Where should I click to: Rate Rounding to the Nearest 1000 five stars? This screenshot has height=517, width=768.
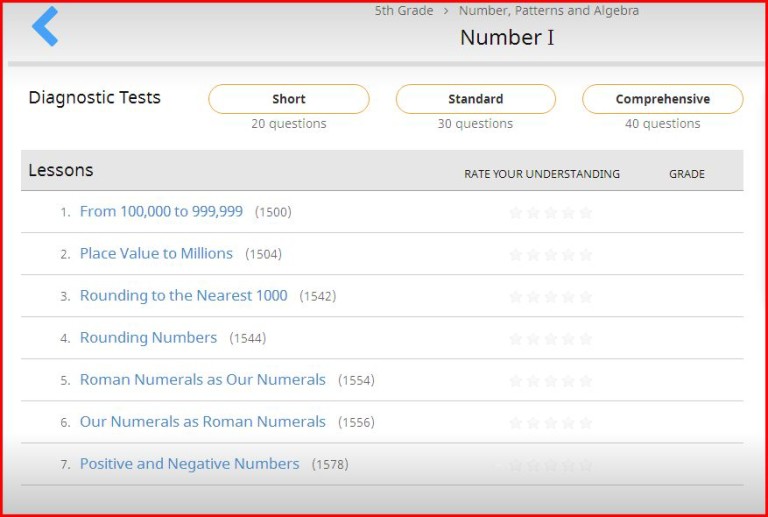coord(586,297)
